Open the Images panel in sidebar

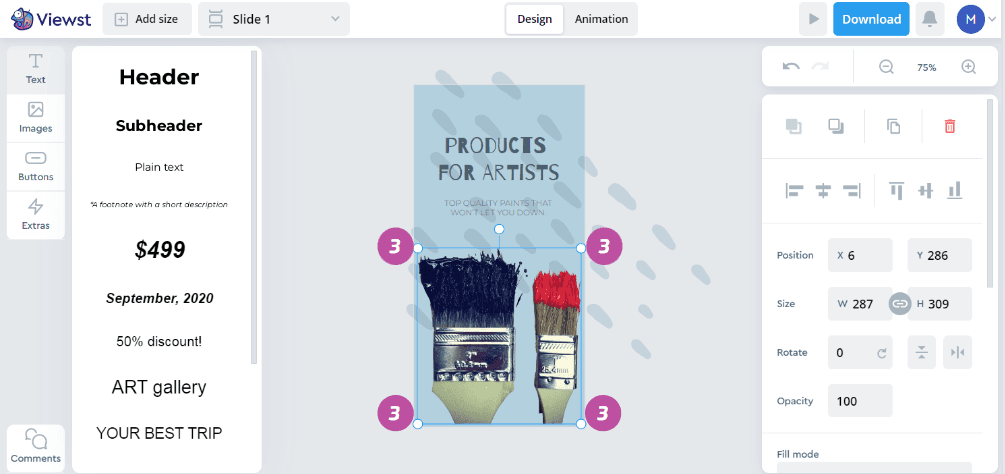(x=35, y=118)
